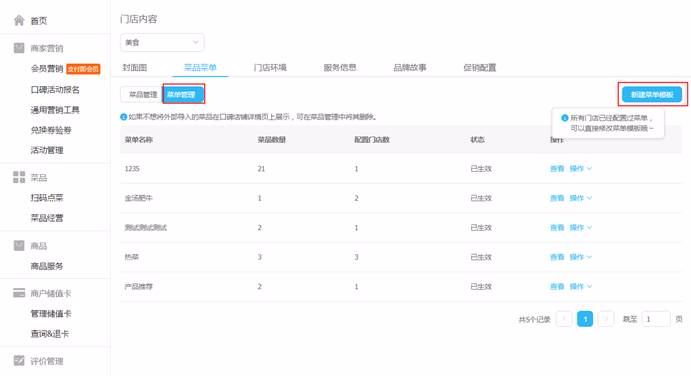691x376 pixels.
Task: Click the 共5个记录 record count
Action: coord(535,319)
